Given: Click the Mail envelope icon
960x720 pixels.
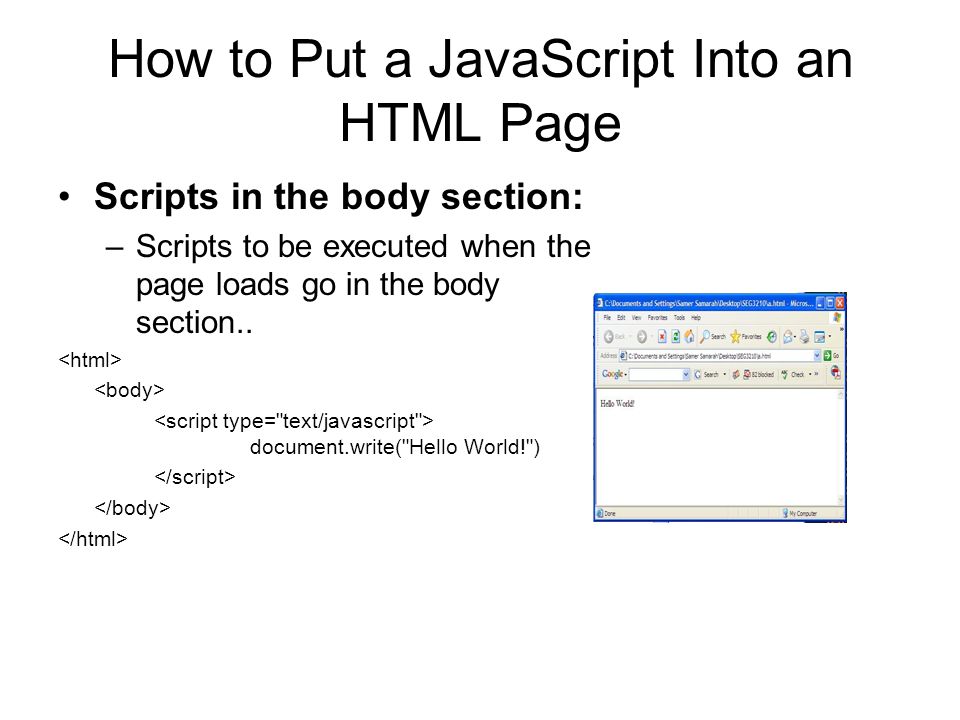Looking at the screenshot, I should pyautogui.click(x=787, y=337).
